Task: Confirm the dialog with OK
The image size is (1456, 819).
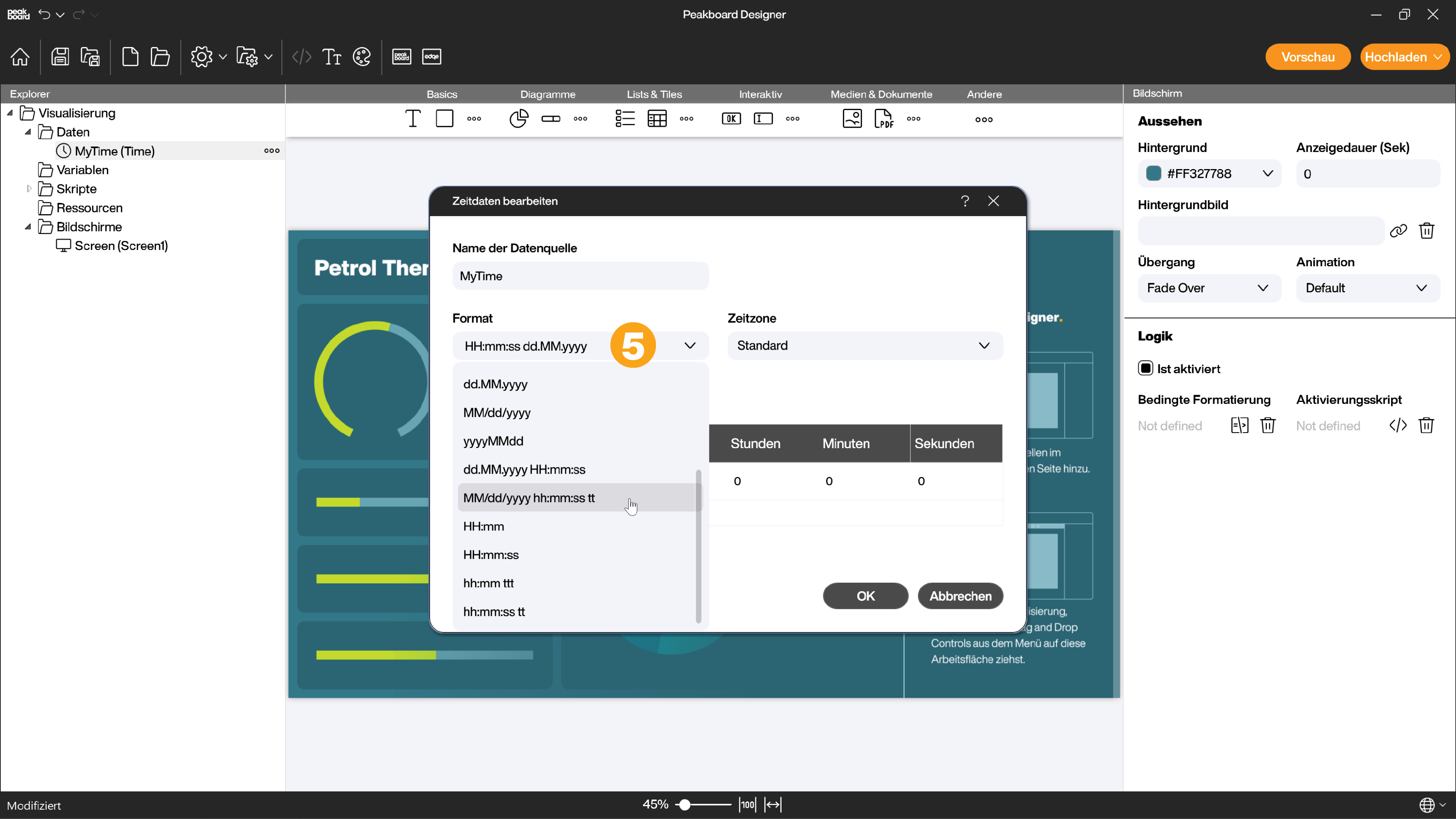Action: [865, 596]
